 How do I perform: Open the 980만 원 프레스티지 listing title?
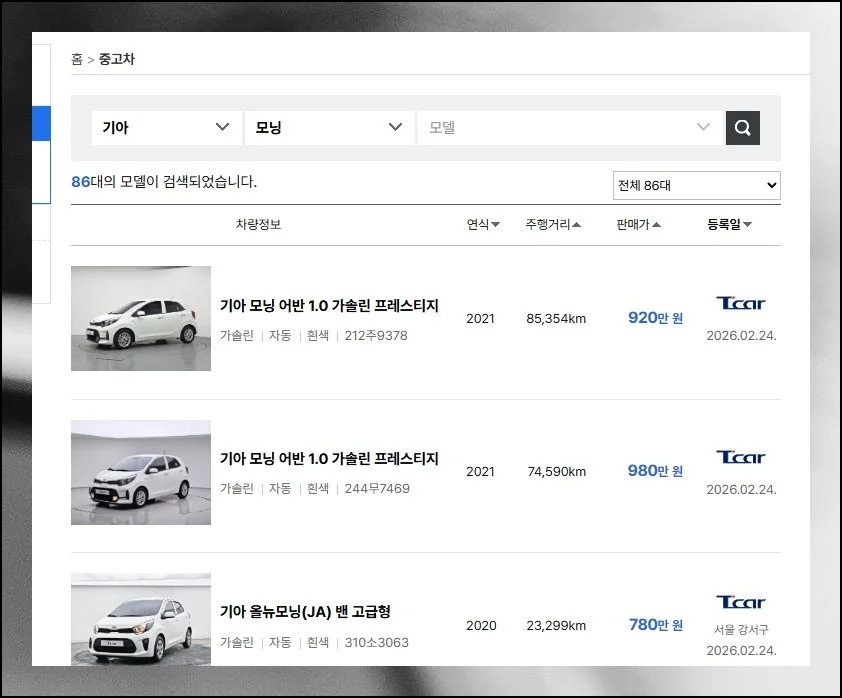click(x=329, y=459)
